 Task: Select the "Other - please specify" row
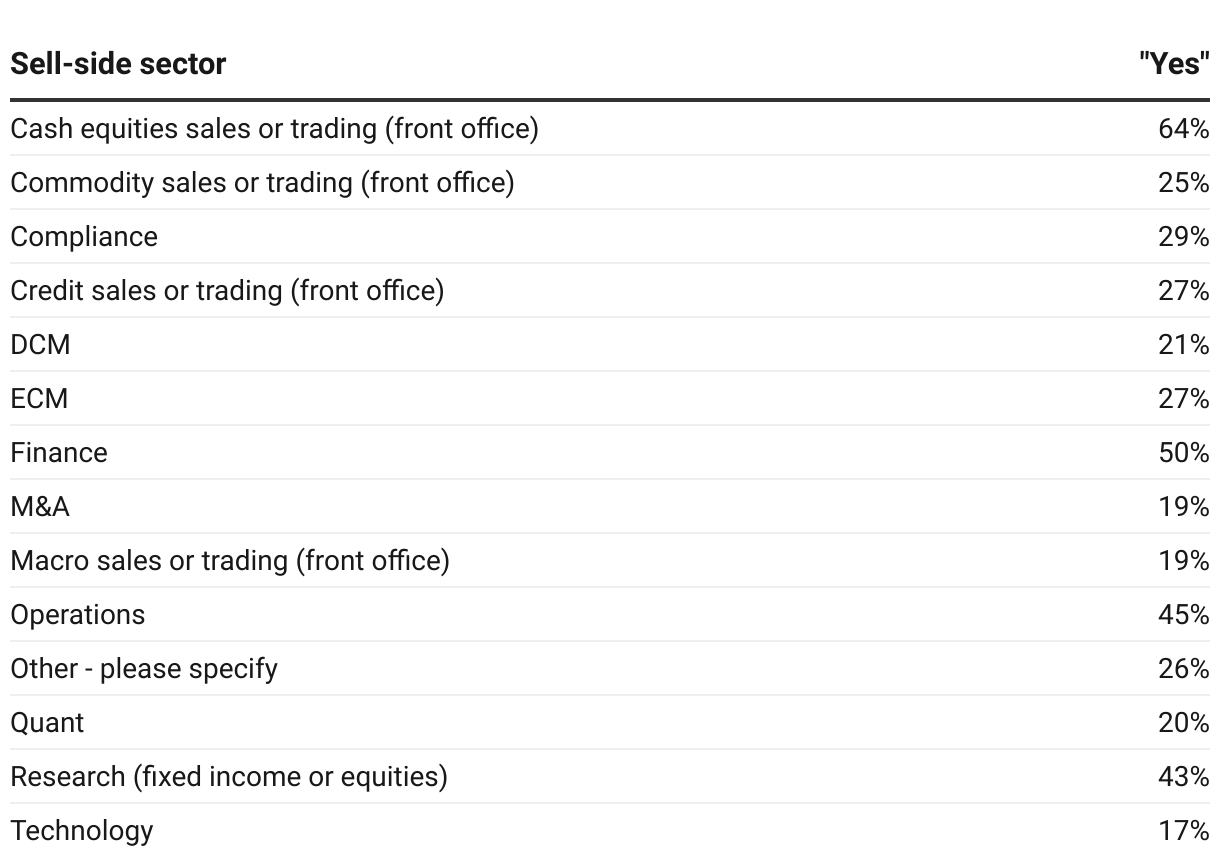point(144,669)
